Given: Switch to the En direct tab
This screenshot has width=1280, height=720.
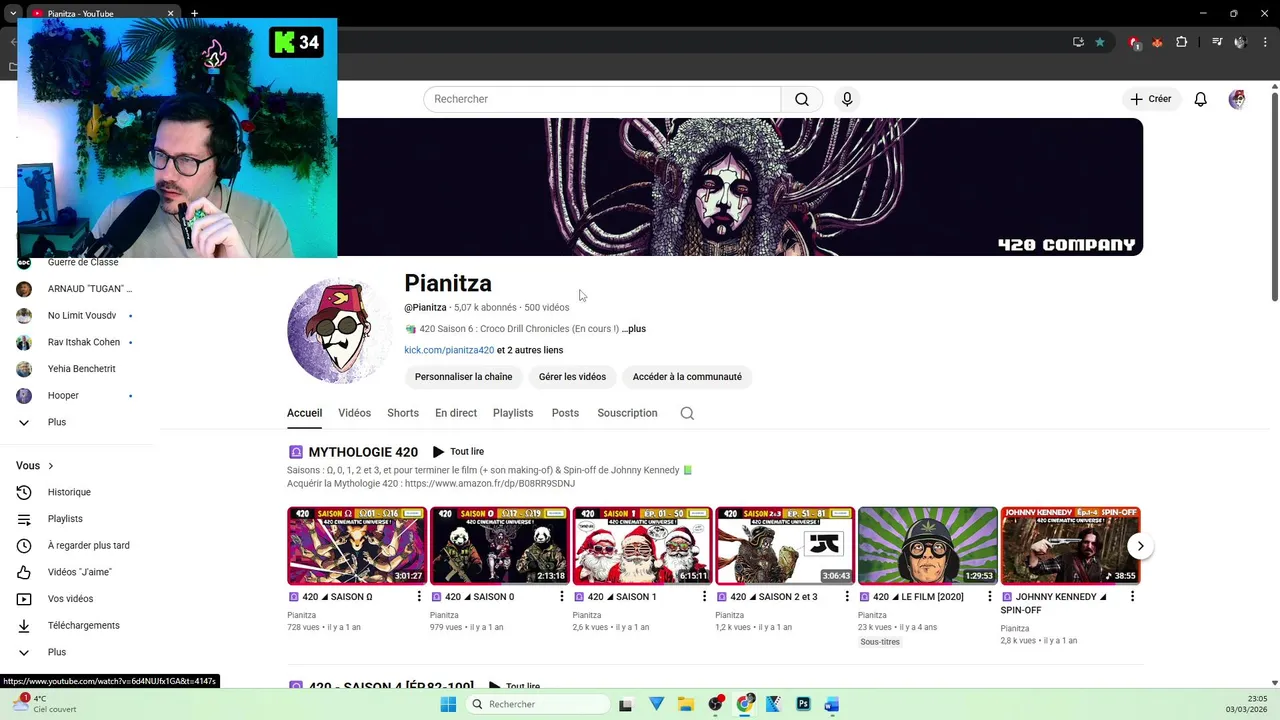Looking at the screenshot, I should point(456,413).
